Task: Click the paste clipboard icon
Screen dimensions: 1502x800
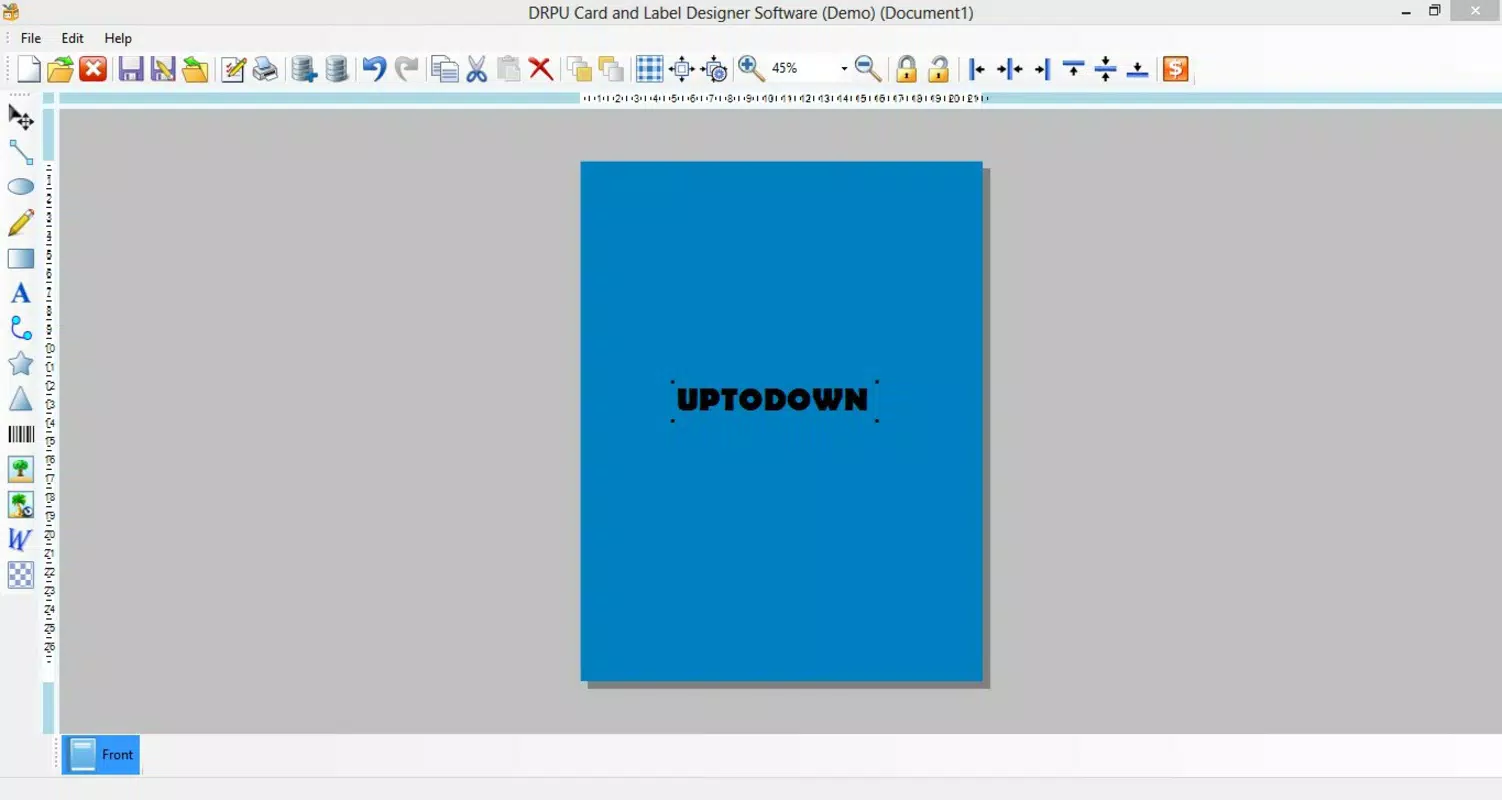Action: click(509, 69)
